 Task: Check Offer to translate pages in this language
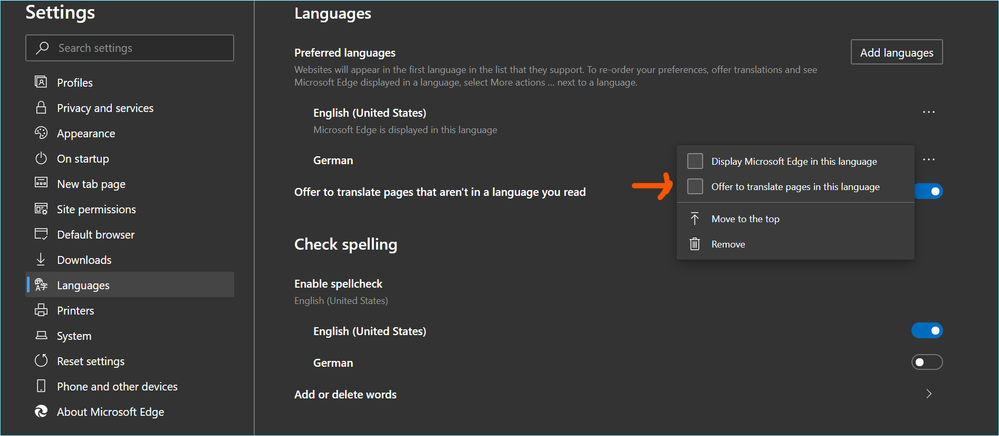tap(695, 187)
